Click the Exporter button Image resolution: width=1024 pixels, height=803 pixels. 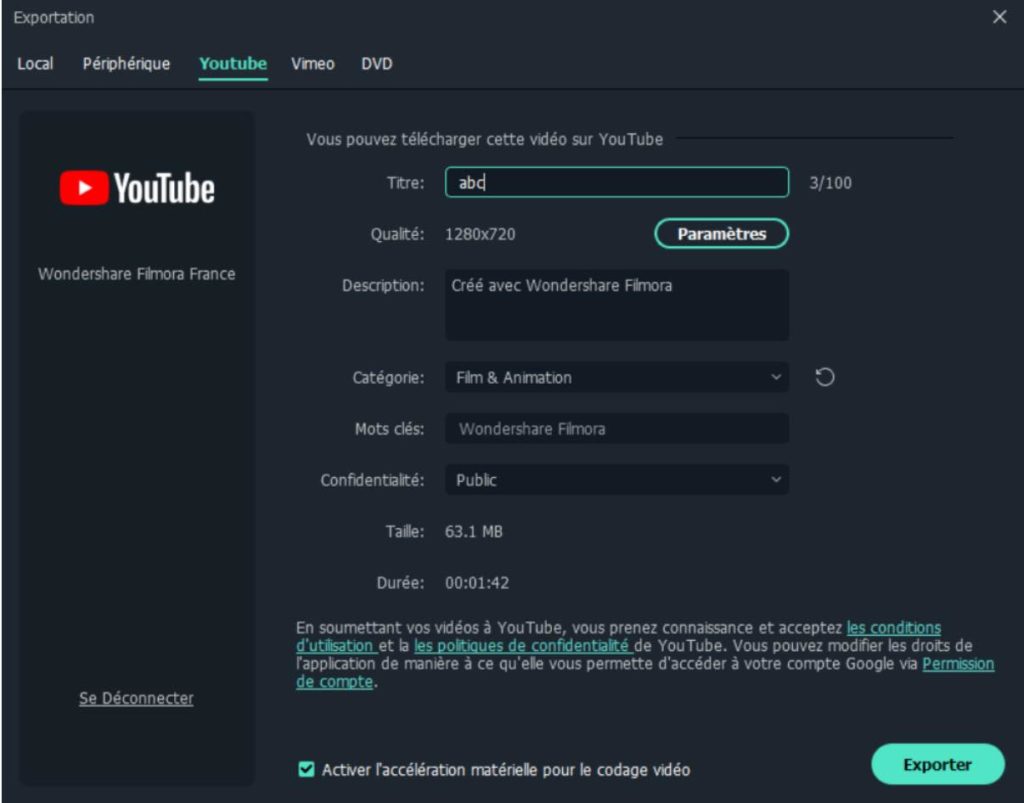point(937,764)
